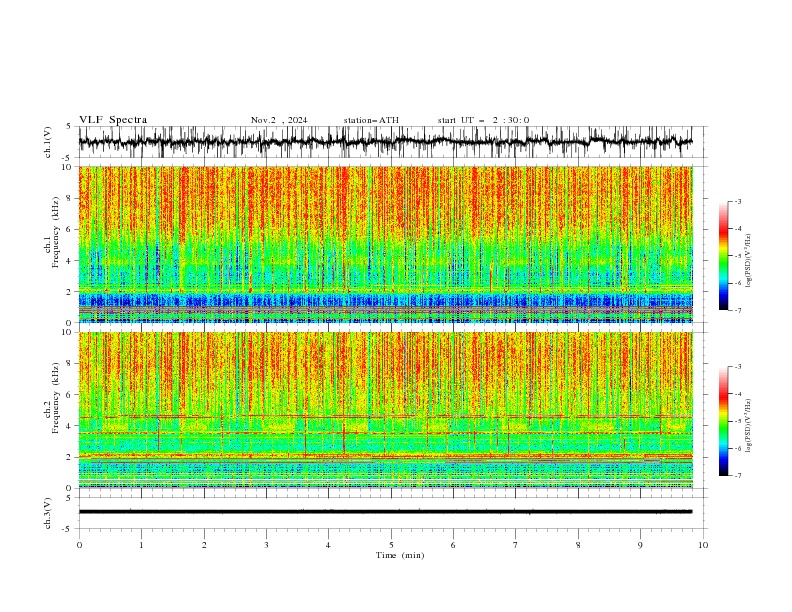Click the "-3" value on ch.2 colorbar
Screen dimensions: 792x612
(x=738, y=367)
